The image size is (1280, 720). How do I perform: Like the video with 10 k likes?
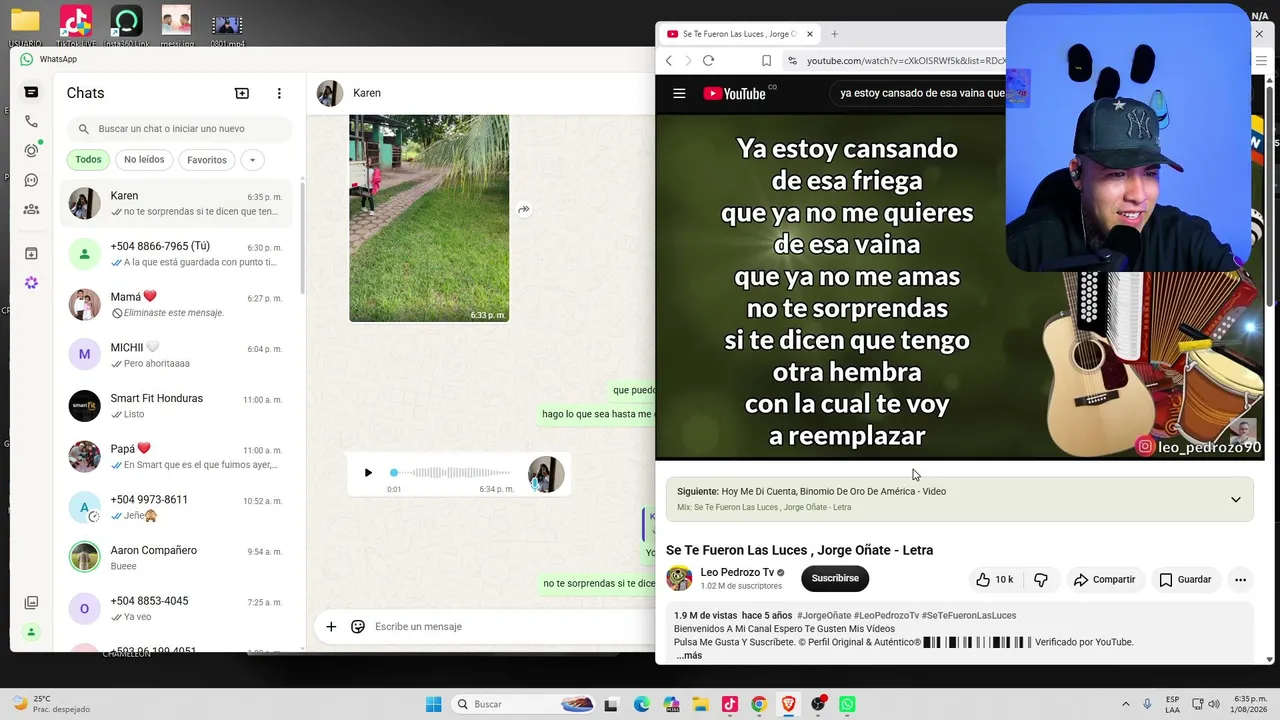click(x=995, y=580)
